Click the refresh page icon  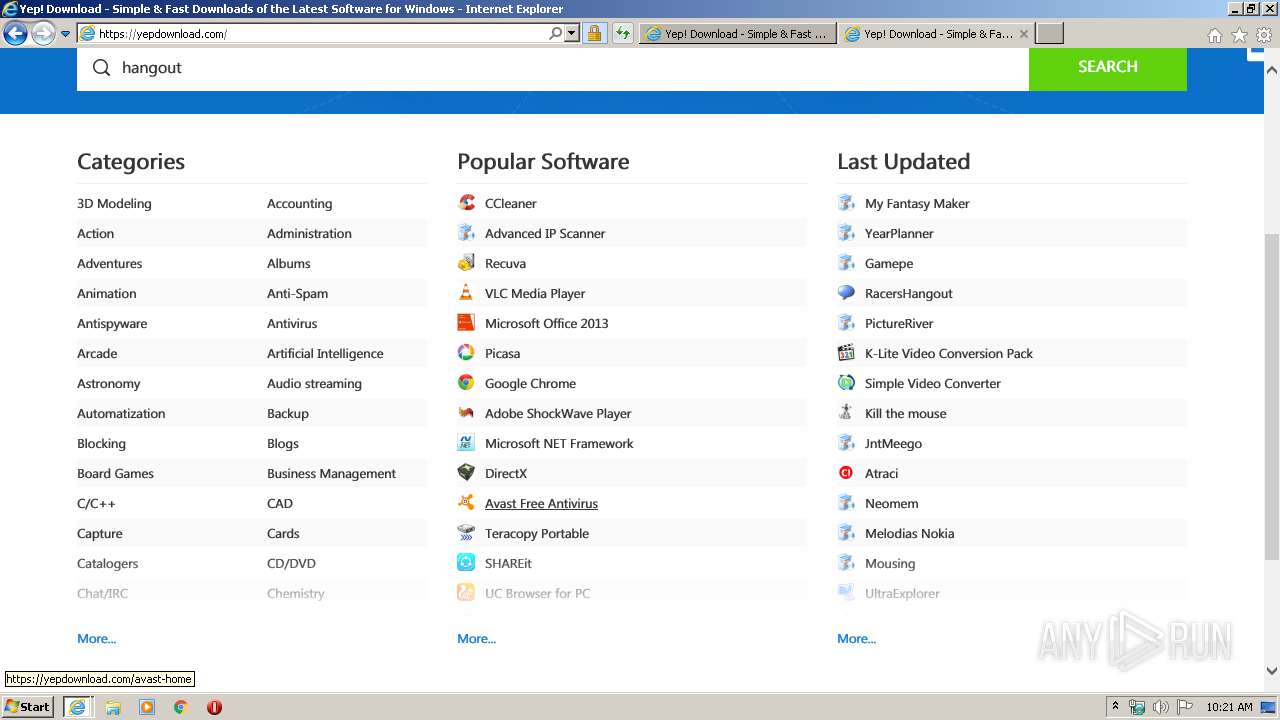coord(623,33)
